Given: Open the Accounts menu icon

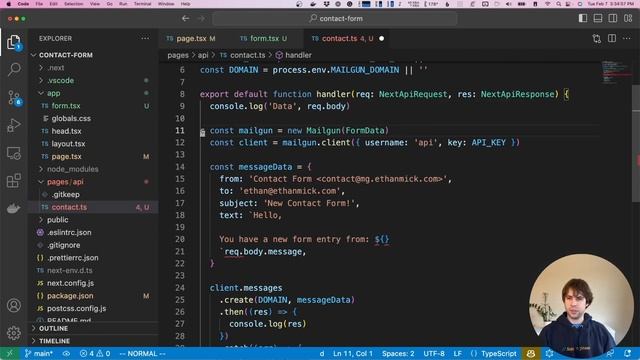Looking at the screenshot, I should coord(13,305).
